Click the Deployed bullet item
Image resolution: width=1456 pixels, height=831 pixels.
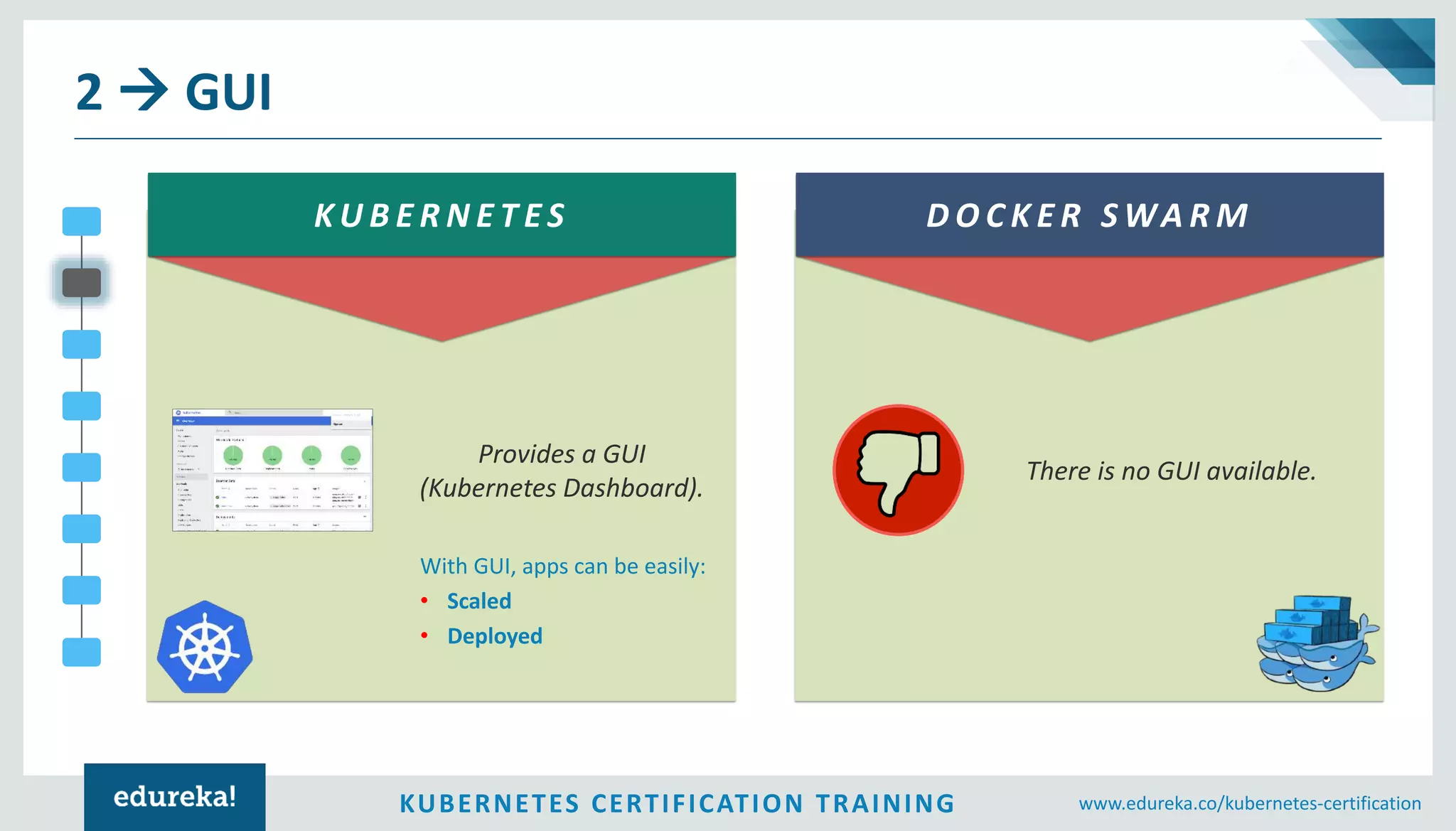pyautogui.click(x=494, y=636)
